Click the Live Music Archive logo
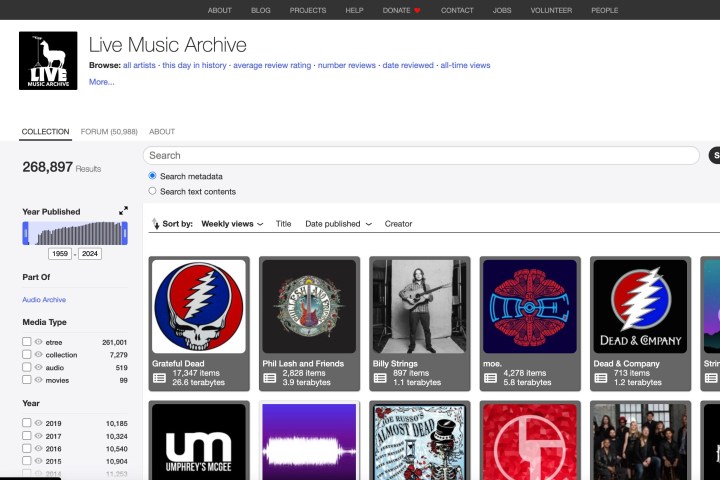The image size is (720, 480). pyautogui.click(x=48, y=61)
